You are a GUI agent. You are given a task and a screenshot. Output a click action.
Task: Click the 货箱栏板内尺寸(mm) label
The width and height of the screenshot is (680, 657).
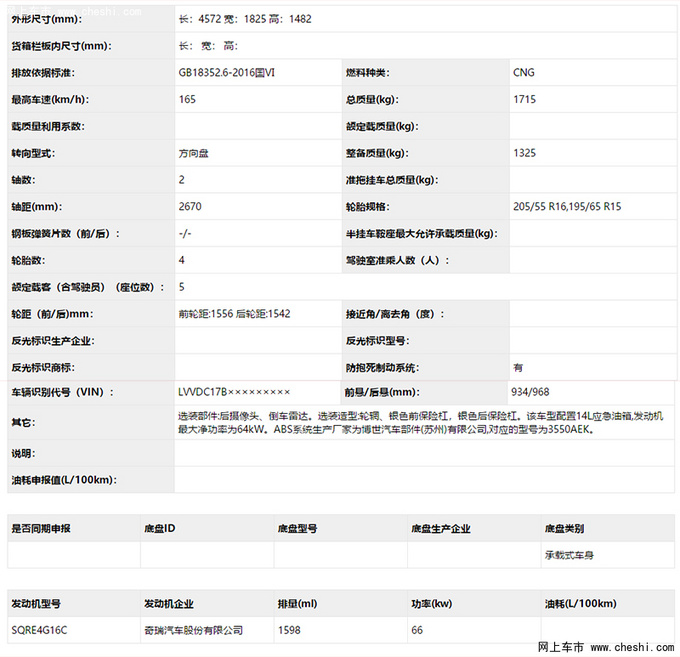click(61, 46)
